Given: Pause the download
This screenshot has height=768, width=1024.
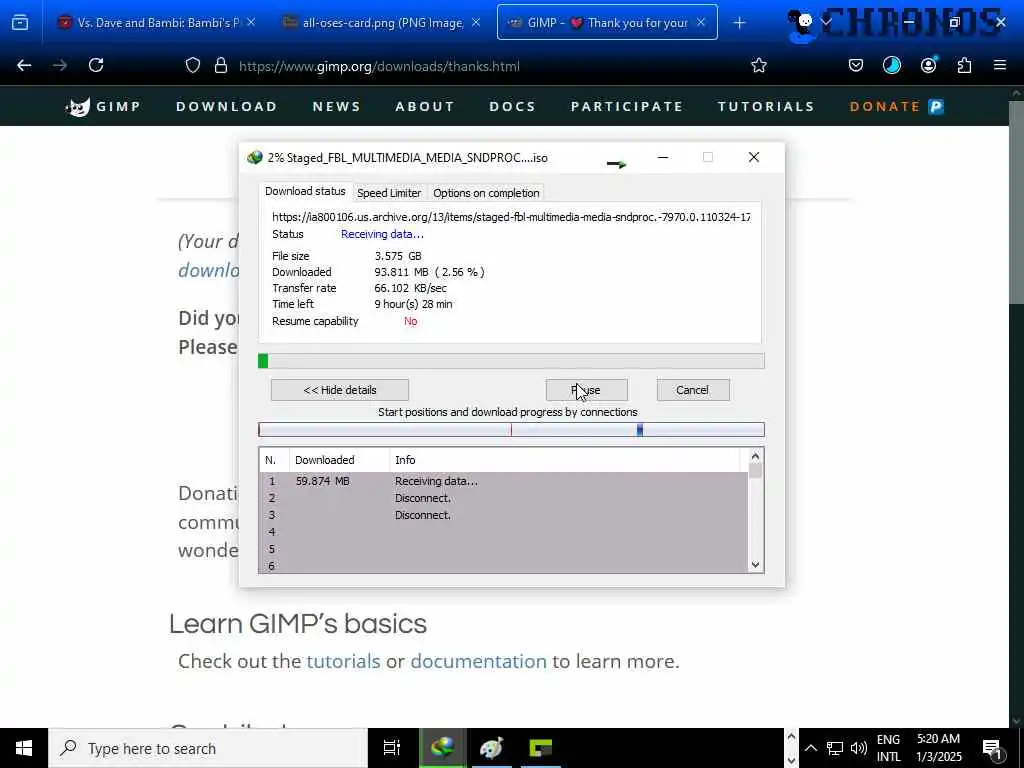Looking at the screenshot, I should coord(586,390).
